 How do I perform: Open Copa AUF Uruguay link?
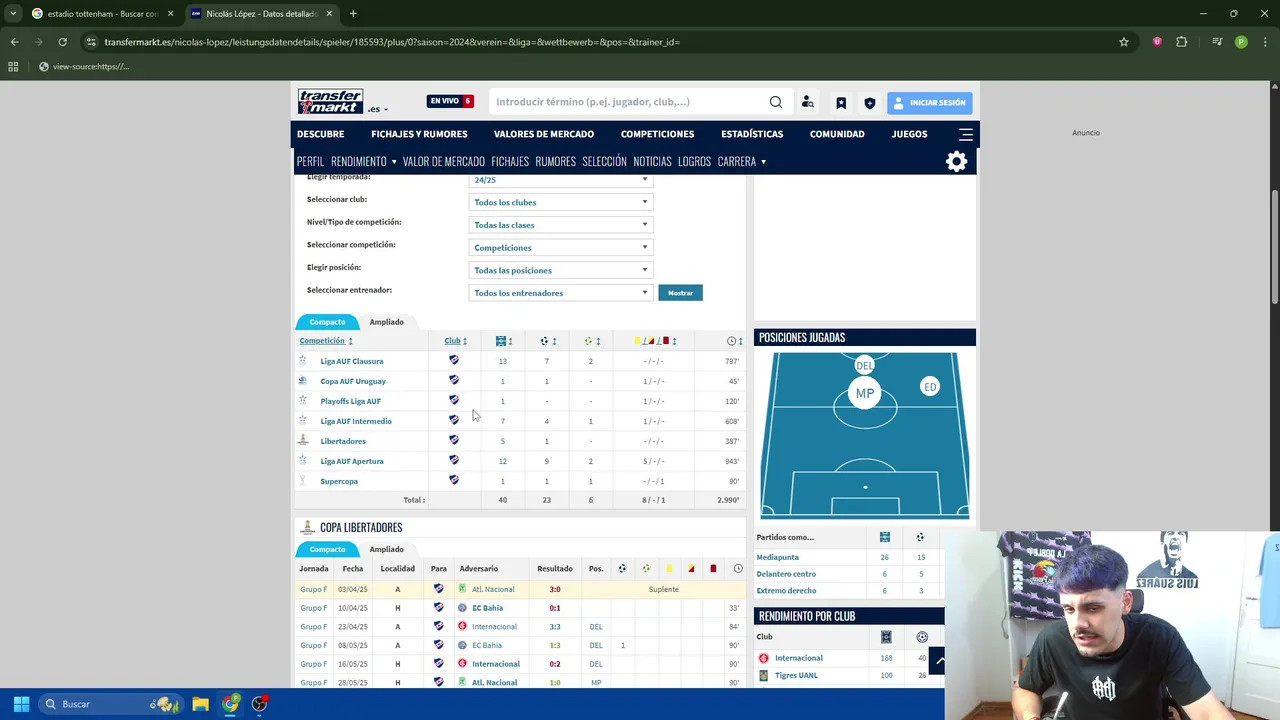click(353, 381)
